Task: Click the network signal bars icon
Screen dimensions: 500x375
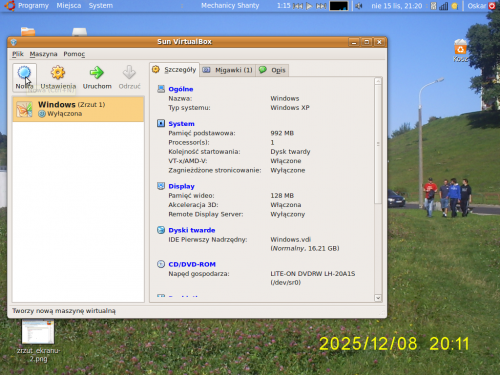Action: point(443,6)
